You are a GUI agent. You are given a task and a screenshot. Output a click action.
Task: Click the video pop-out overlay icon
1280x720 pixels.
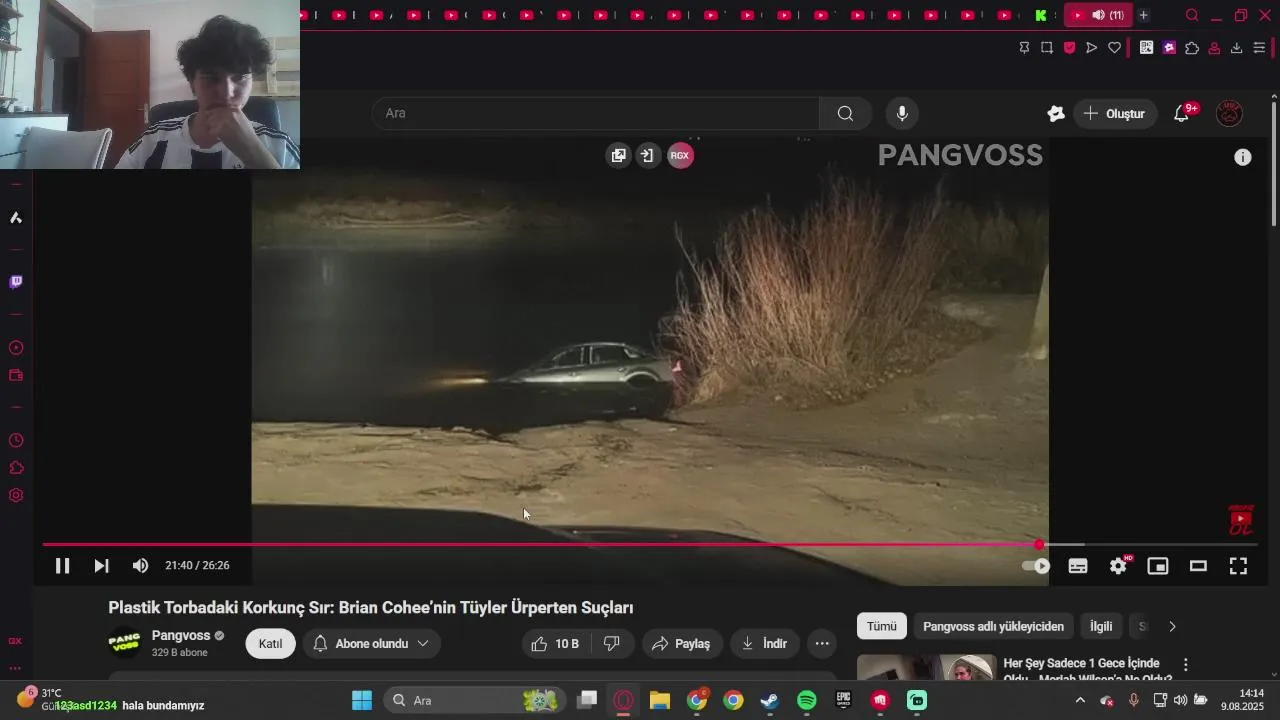pyautogui.click(x=619, y=156)
